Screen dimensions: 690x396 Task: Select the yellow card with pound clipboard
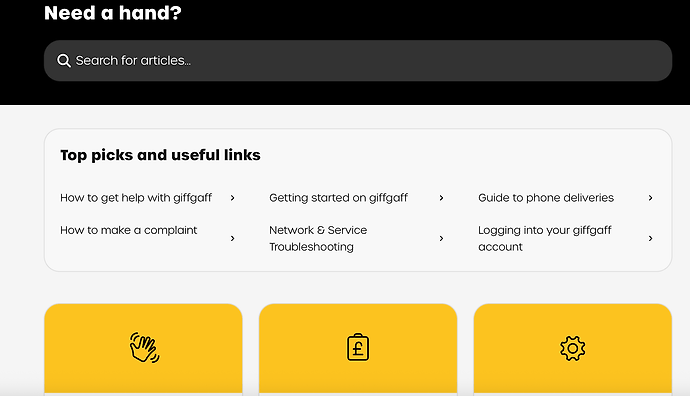[358, 349]
